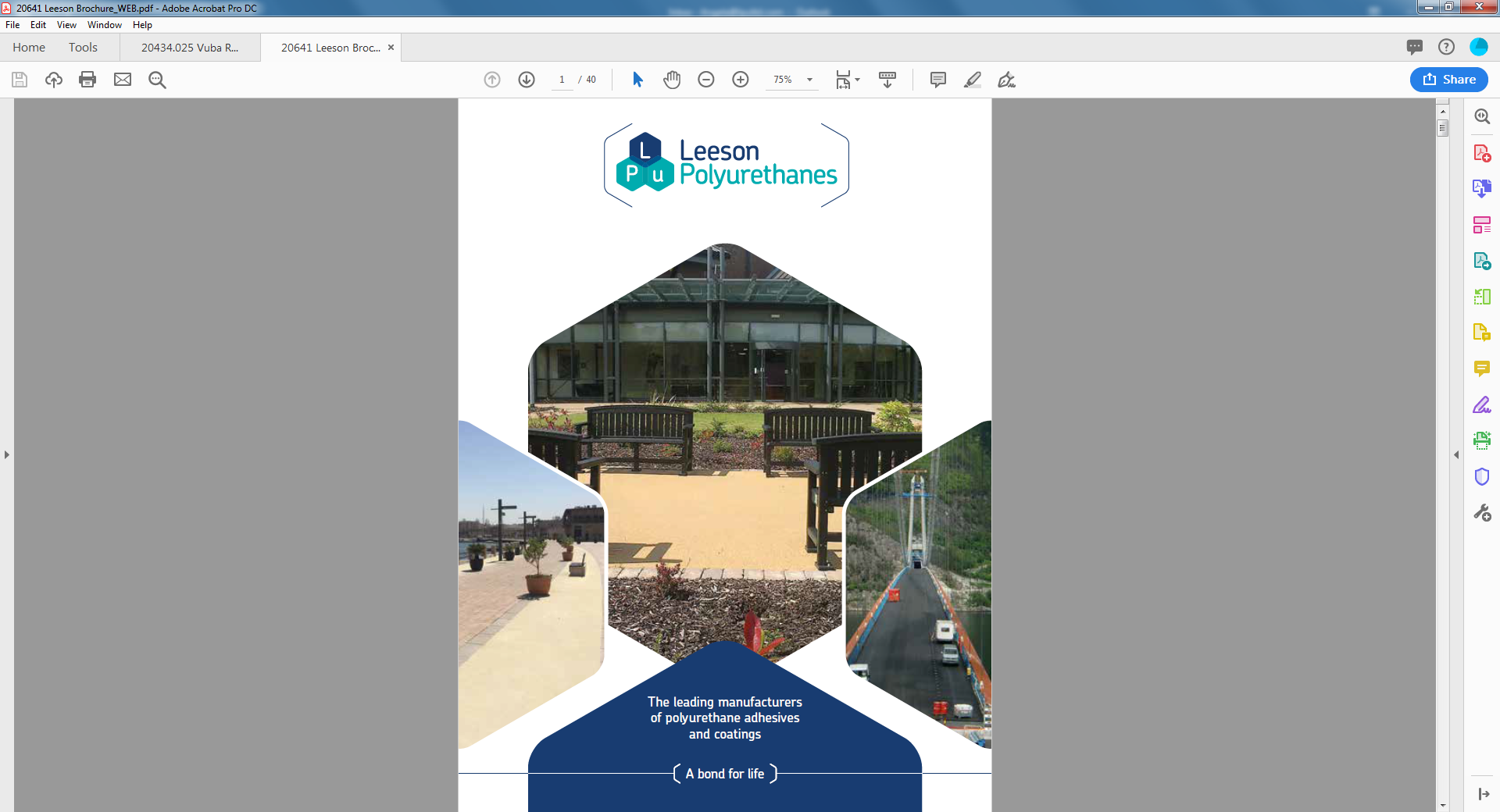The image size is (1500, 812).
Task: Switch to the Tools tab
Action: coord(83,48)
